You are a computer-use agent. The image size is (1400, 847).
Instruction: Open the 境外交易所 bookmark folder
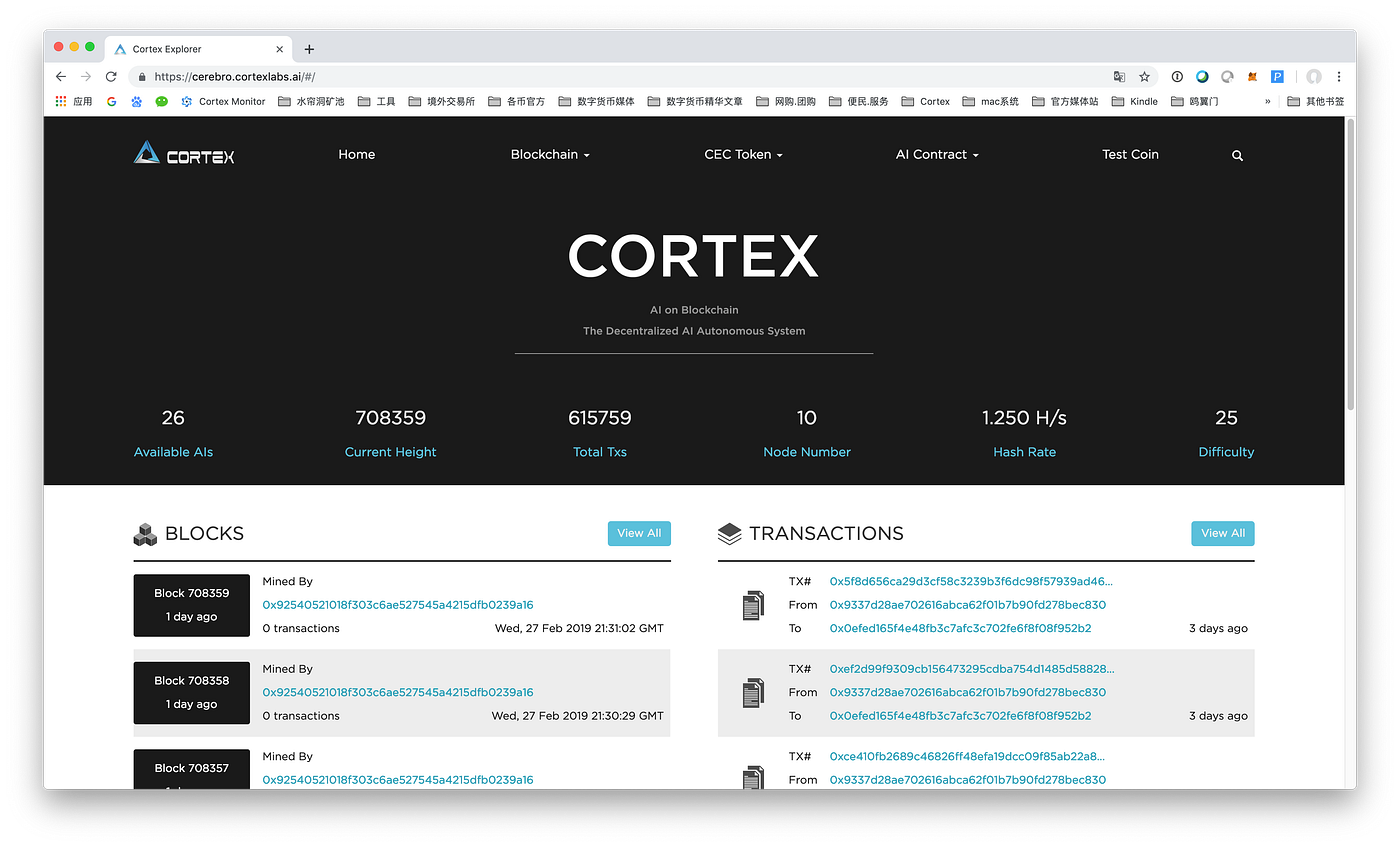click(x=441, y=101)
